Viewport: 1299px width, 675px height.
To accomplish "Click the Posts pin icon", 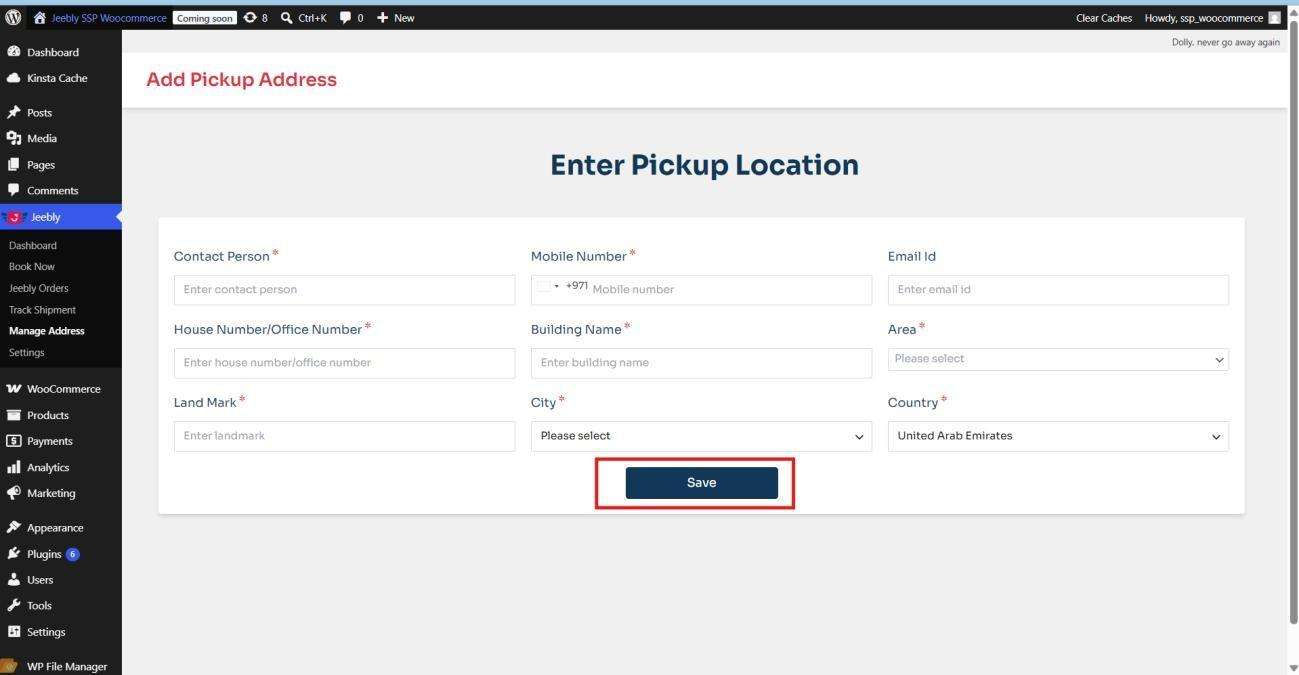I will [x=14, y=113].
